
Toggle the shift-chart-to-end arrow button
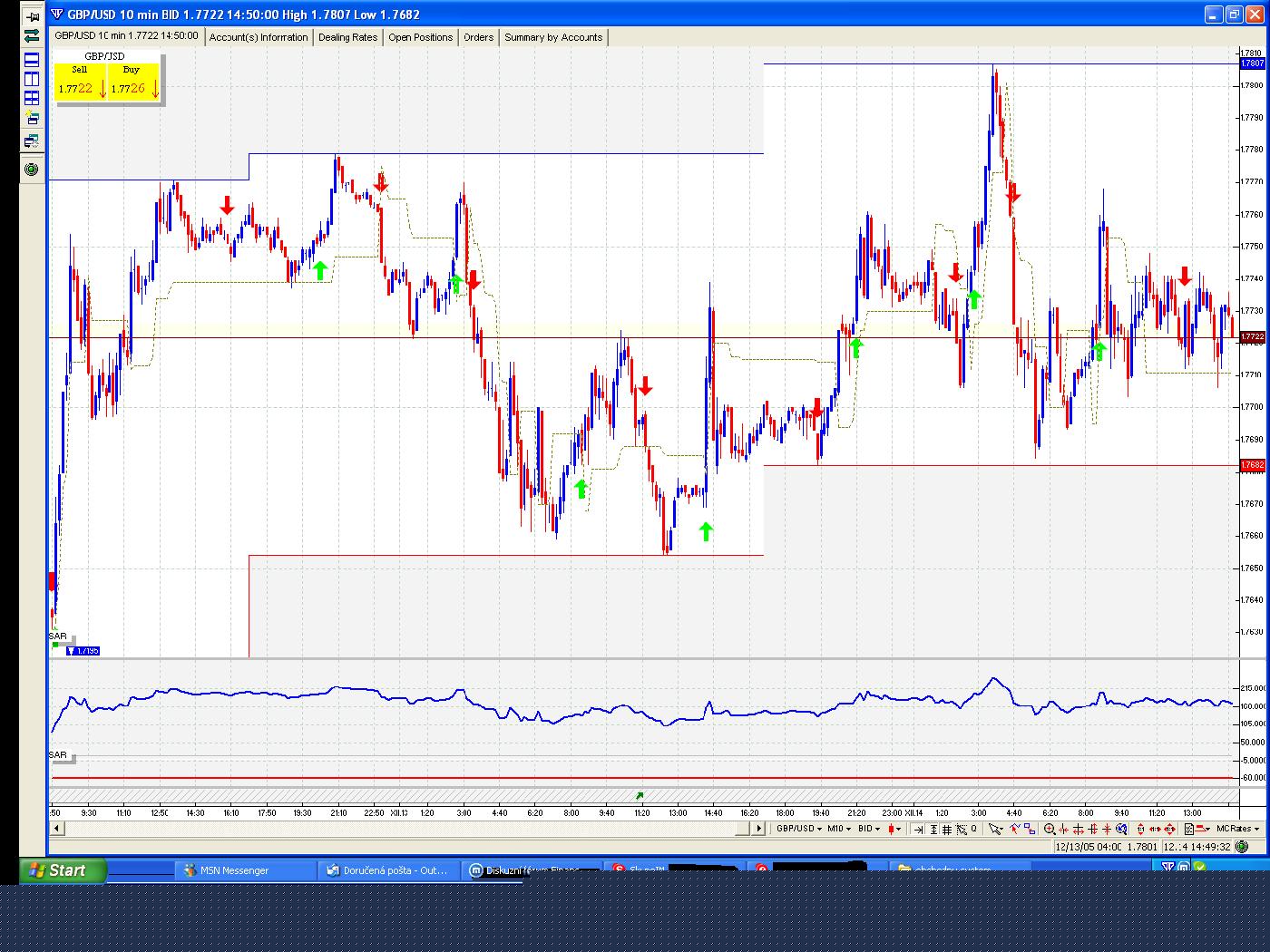tap(918, 829)
